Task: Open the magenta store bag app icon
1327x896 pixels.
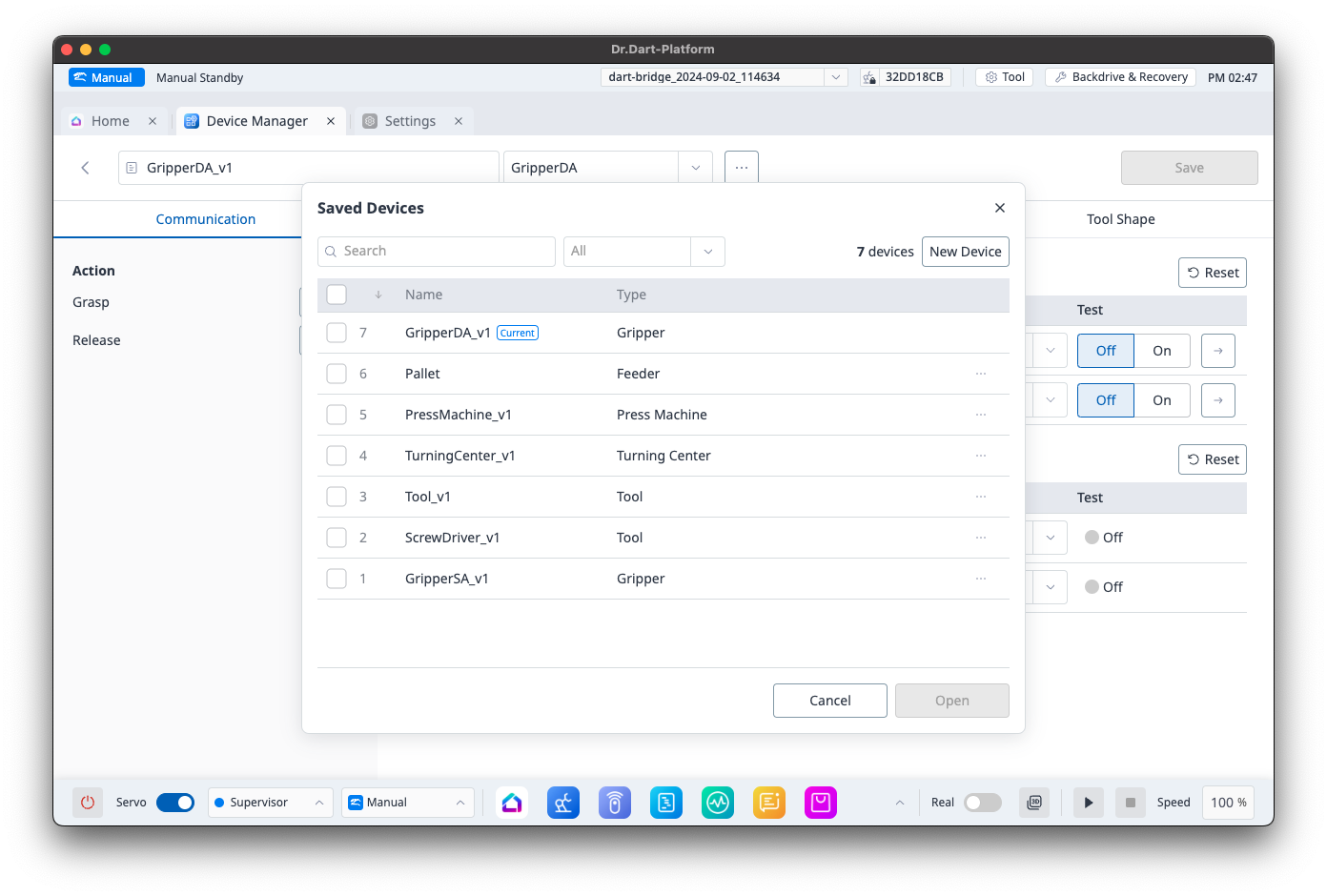Action: tap(821, 803)
